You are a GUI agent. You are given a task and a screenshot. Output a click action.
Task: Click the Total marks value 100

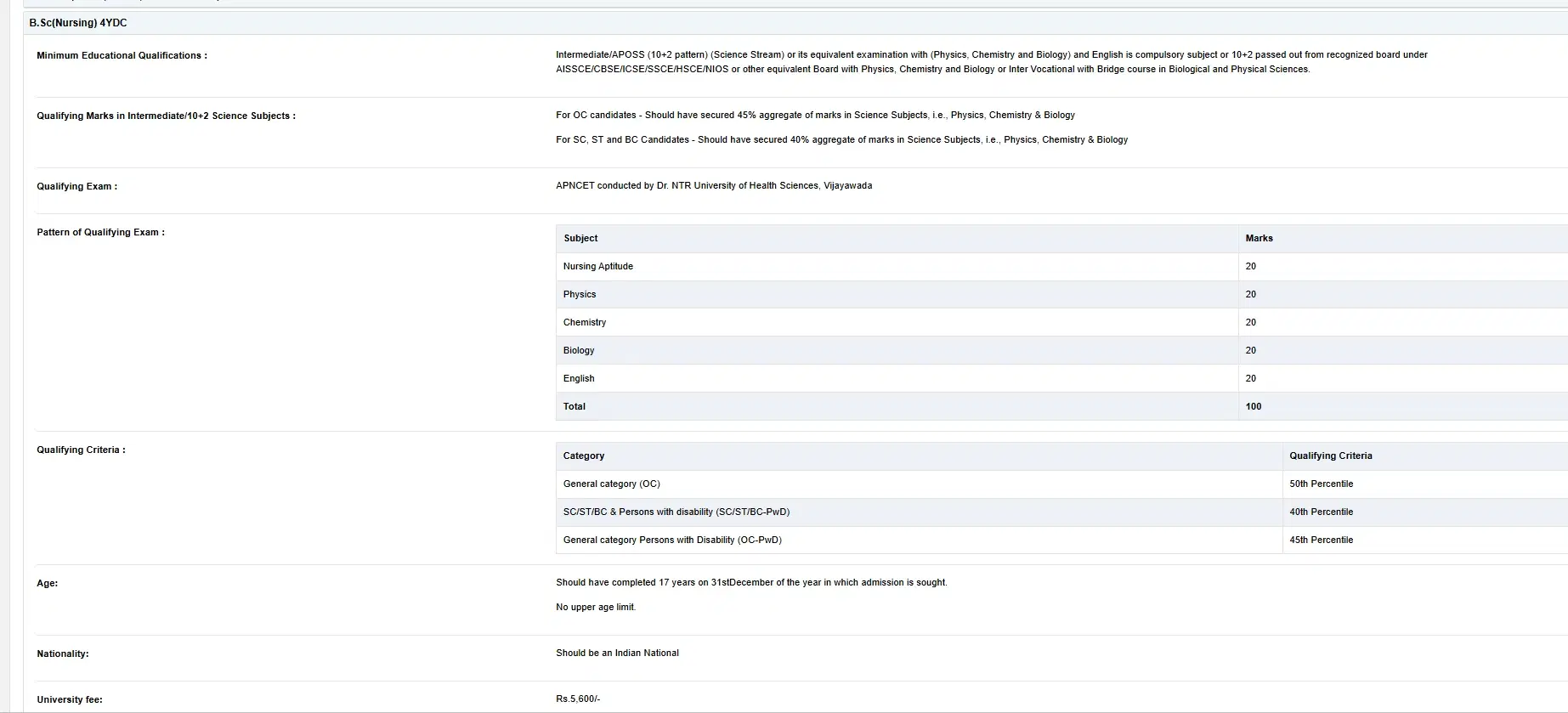pyautogui.click(x=1253, y=407)
